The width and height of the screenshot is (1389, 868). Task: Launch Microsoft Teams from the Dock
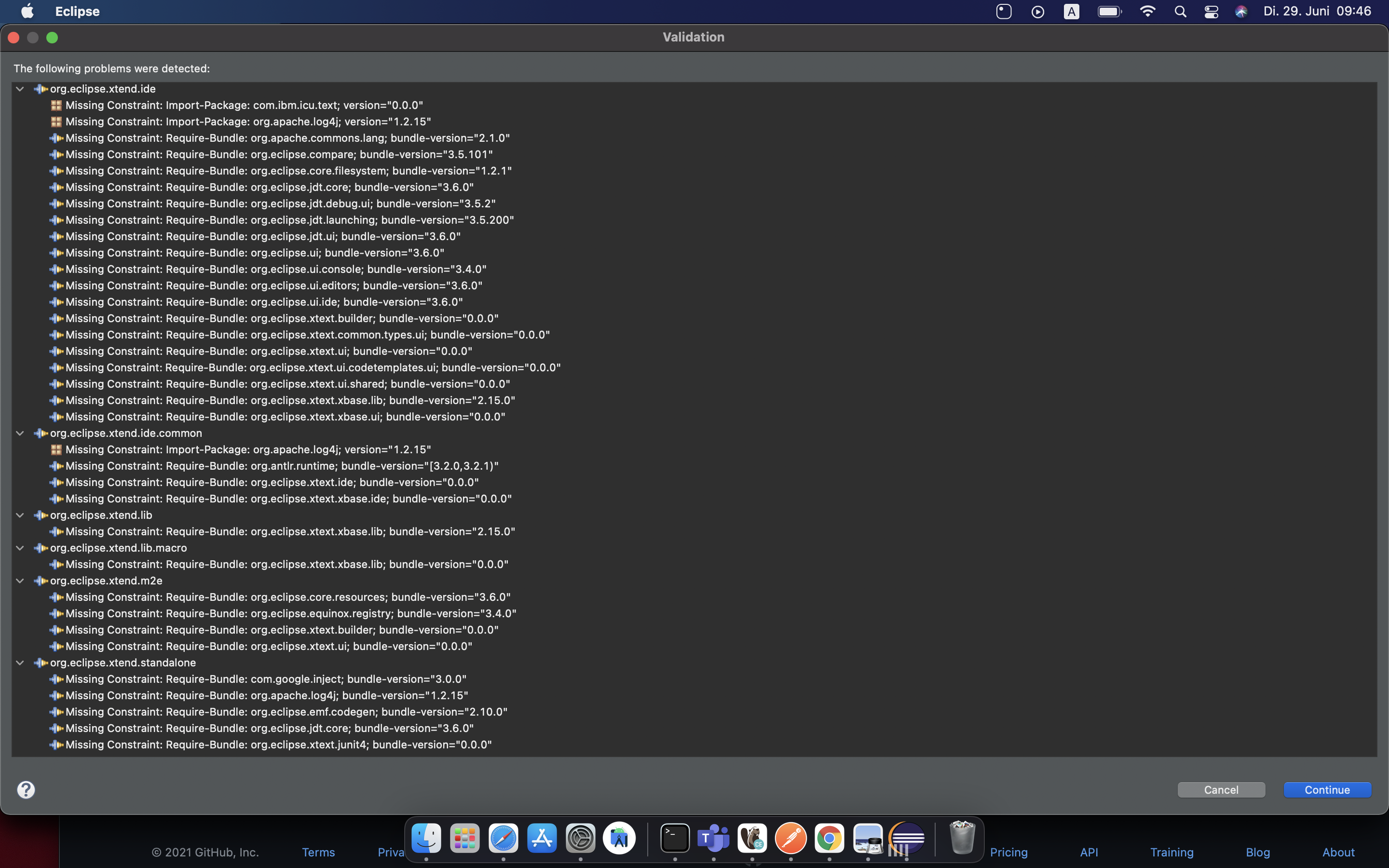712,838
